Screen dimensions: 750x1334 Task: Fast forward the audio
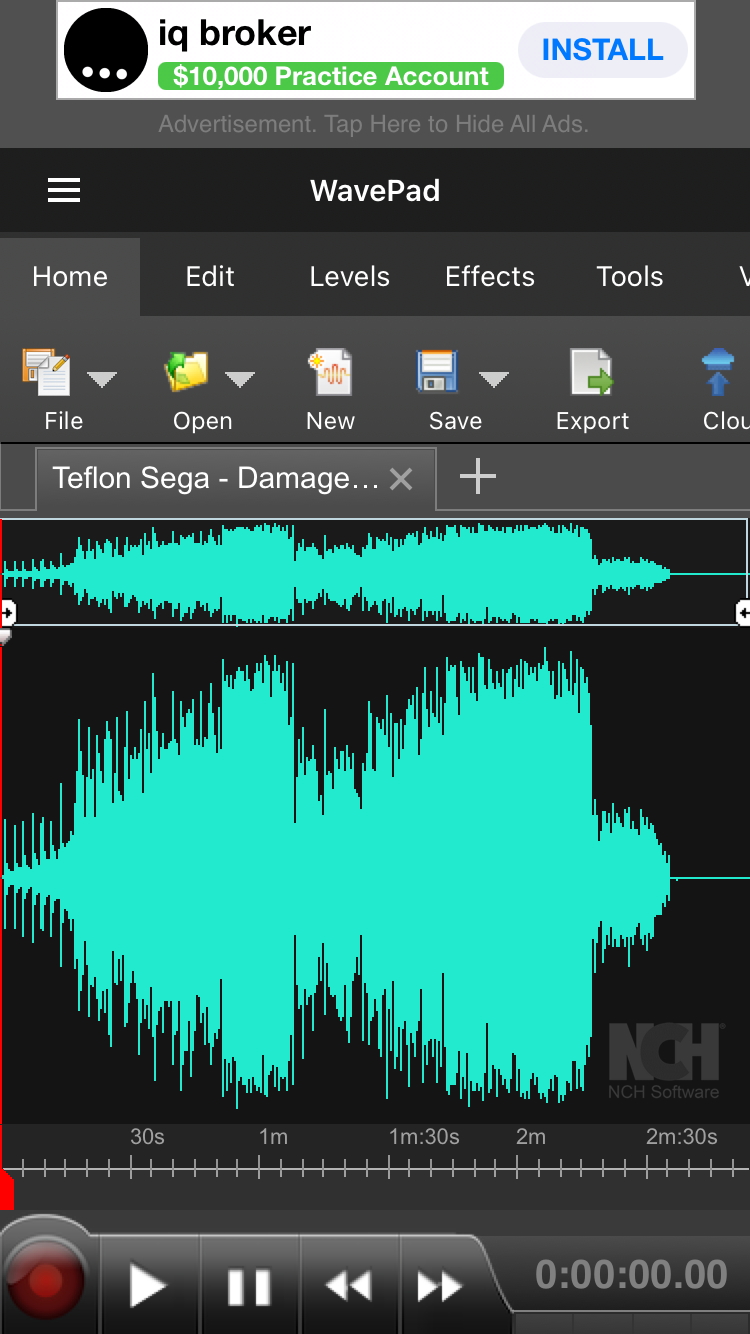pyautogui.click(x=440, y=1286)
